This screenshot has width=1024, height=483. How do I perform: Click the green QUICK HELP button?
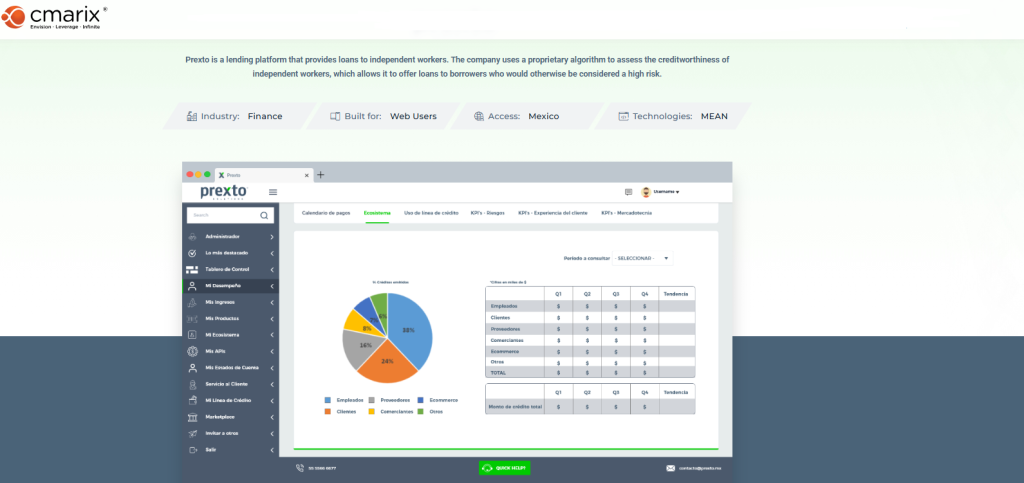pyautogui.click(x=504, y=468)
